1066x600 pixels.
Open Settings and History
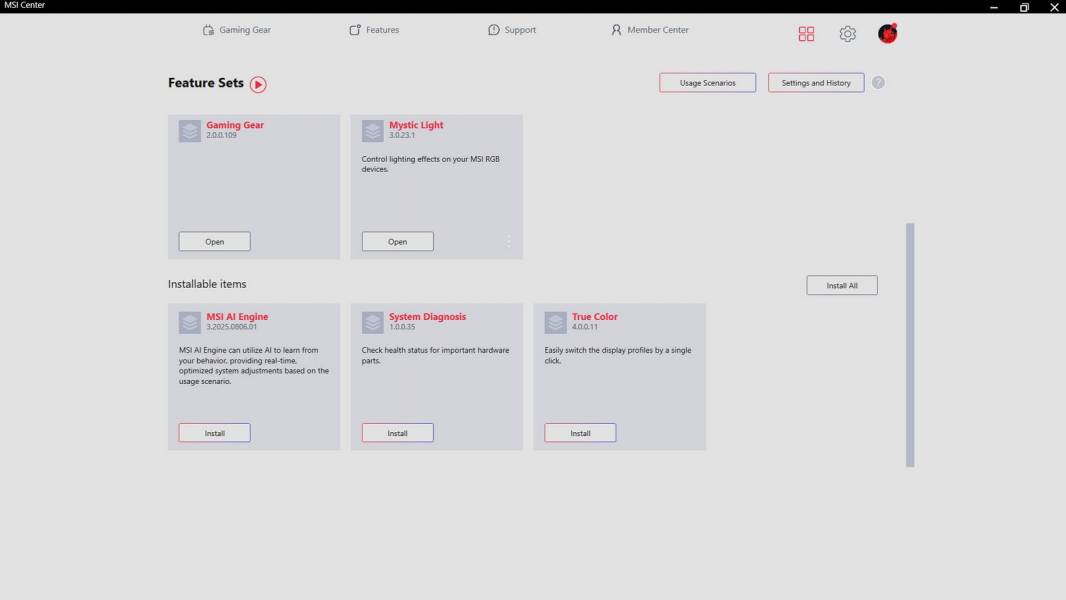coord(816,83)
